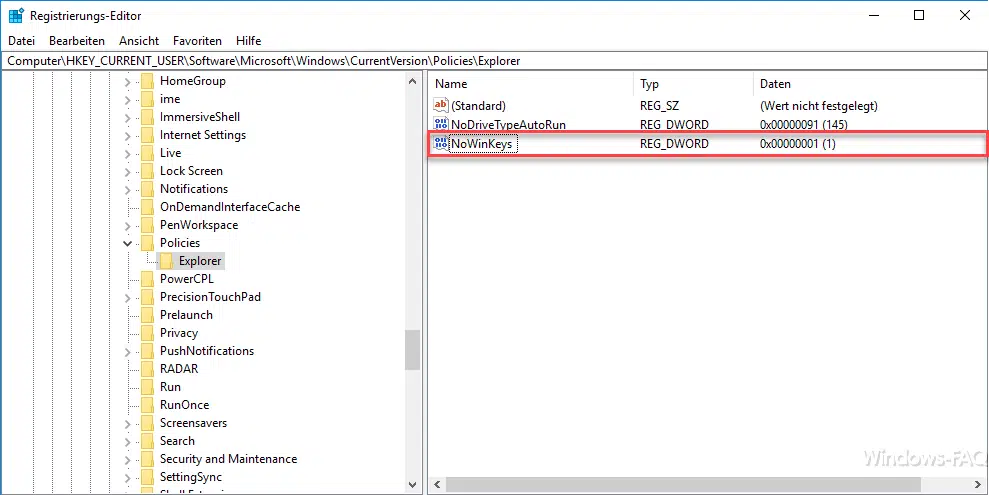The image size is (989, 495).
Task: Click the Registry Editor title bar icon
Action: point(16,15)
